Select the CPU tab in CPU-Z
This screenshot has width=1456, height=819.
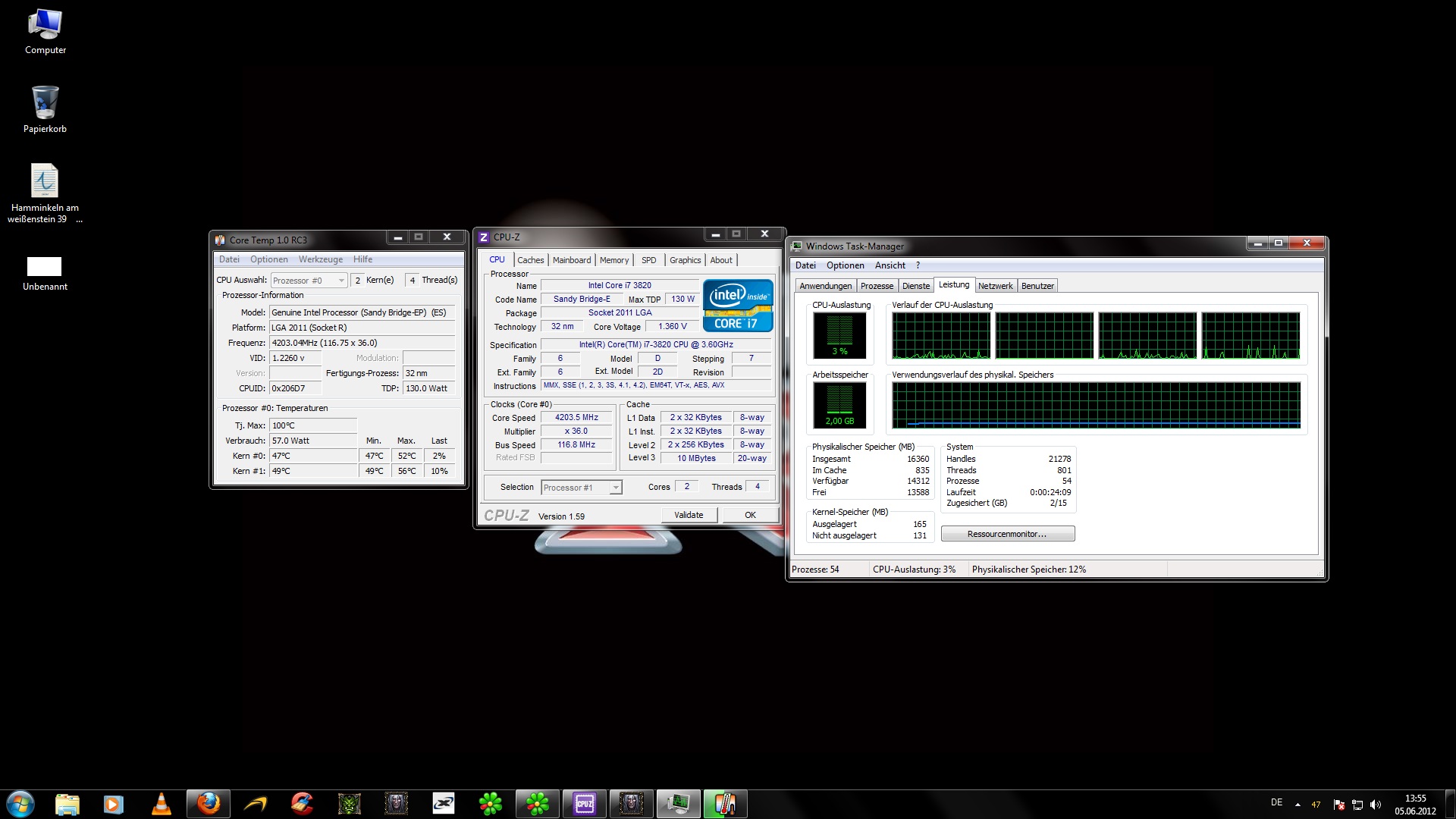click(x=497, y=259)
